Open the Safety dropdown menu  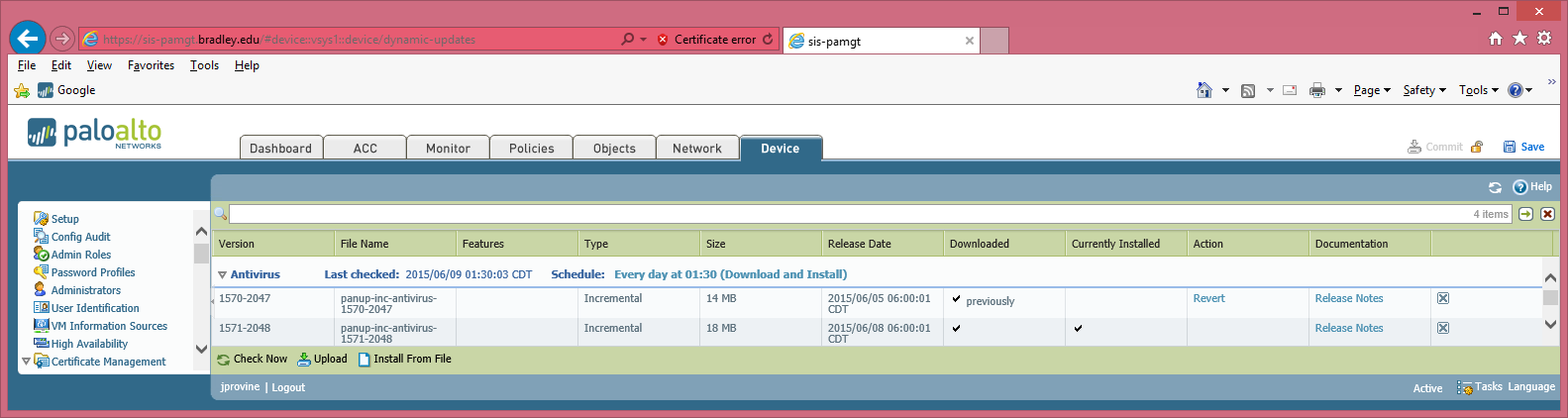pos(1424,90)
